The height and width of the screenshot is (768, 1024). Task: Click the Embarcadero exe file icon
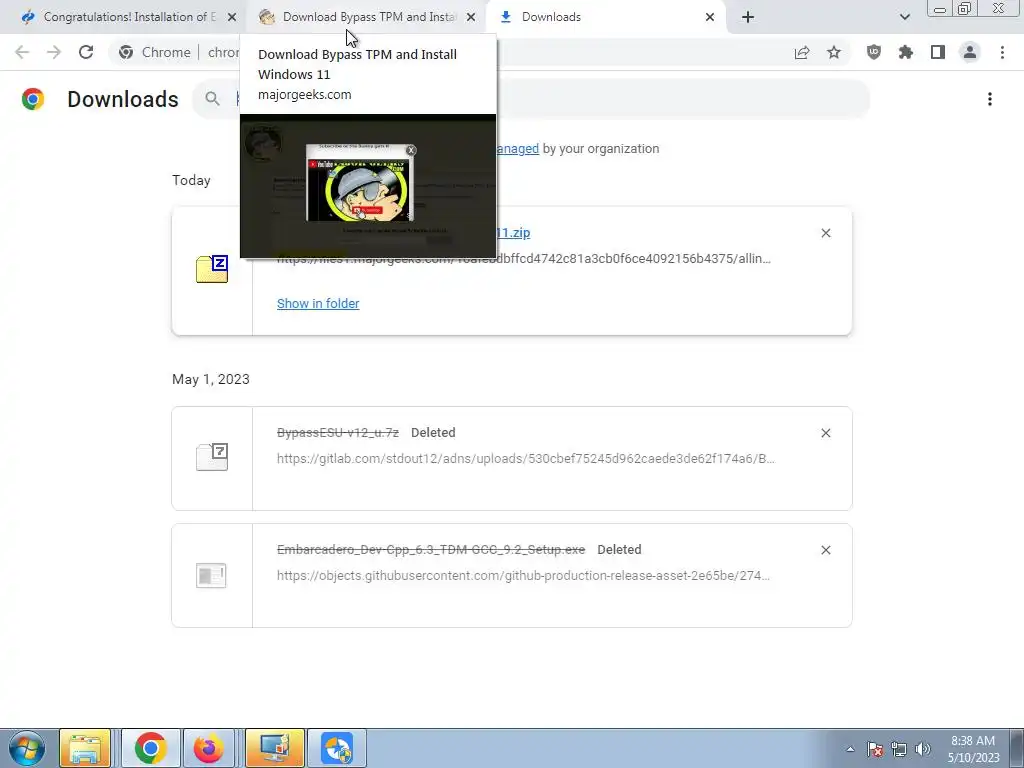pos(211,575)
